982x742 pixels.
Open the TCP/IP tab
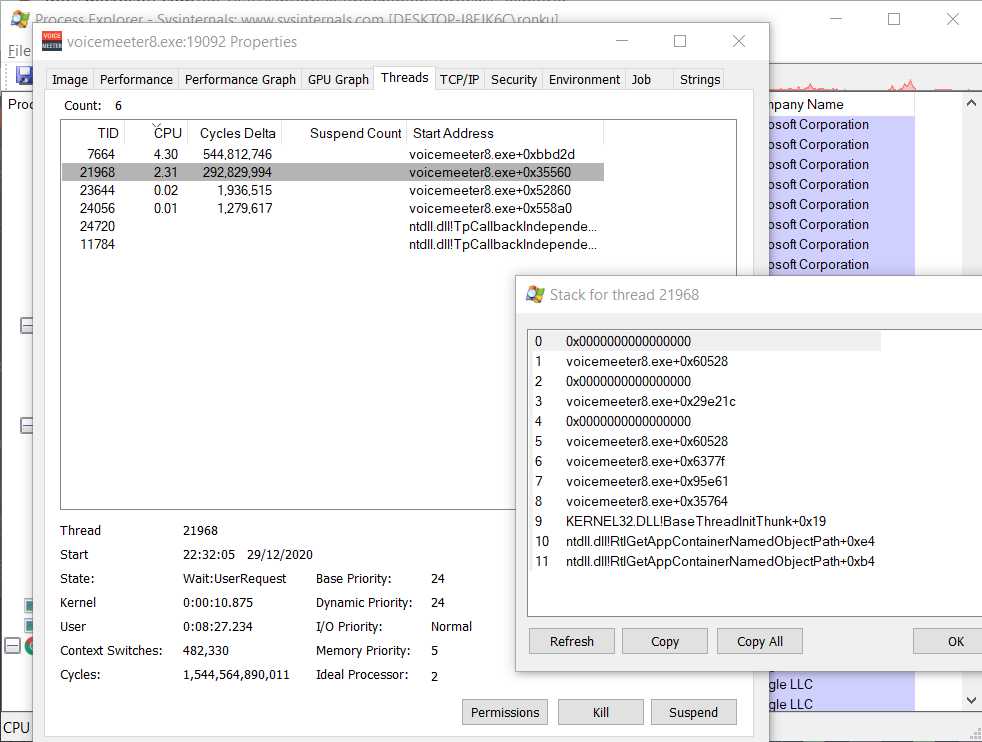click(459, 79)
